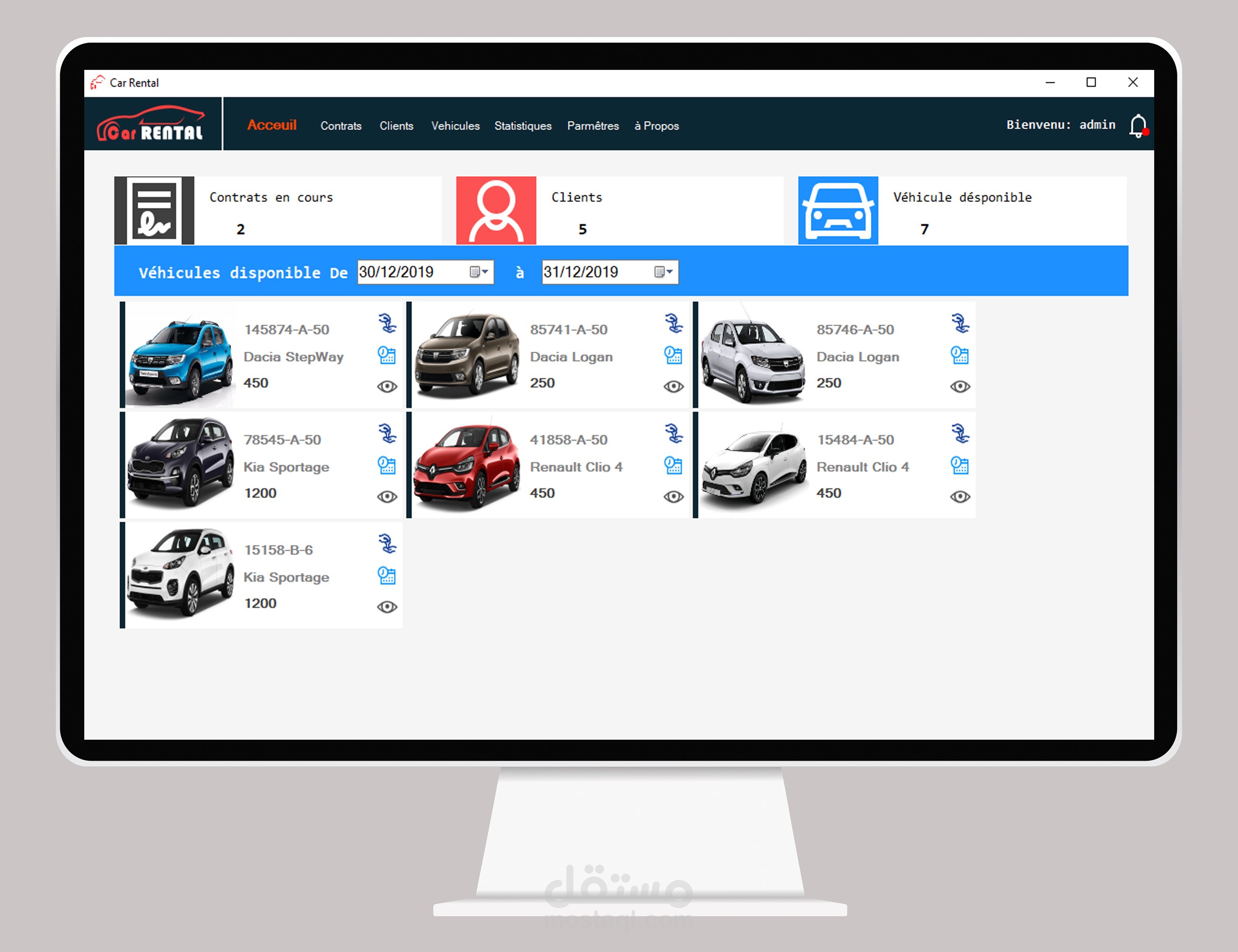Open the end date picker dropdown for 31/12/2019
The height and width of the screenshot is (952, 1238).
tap(663, 272)
